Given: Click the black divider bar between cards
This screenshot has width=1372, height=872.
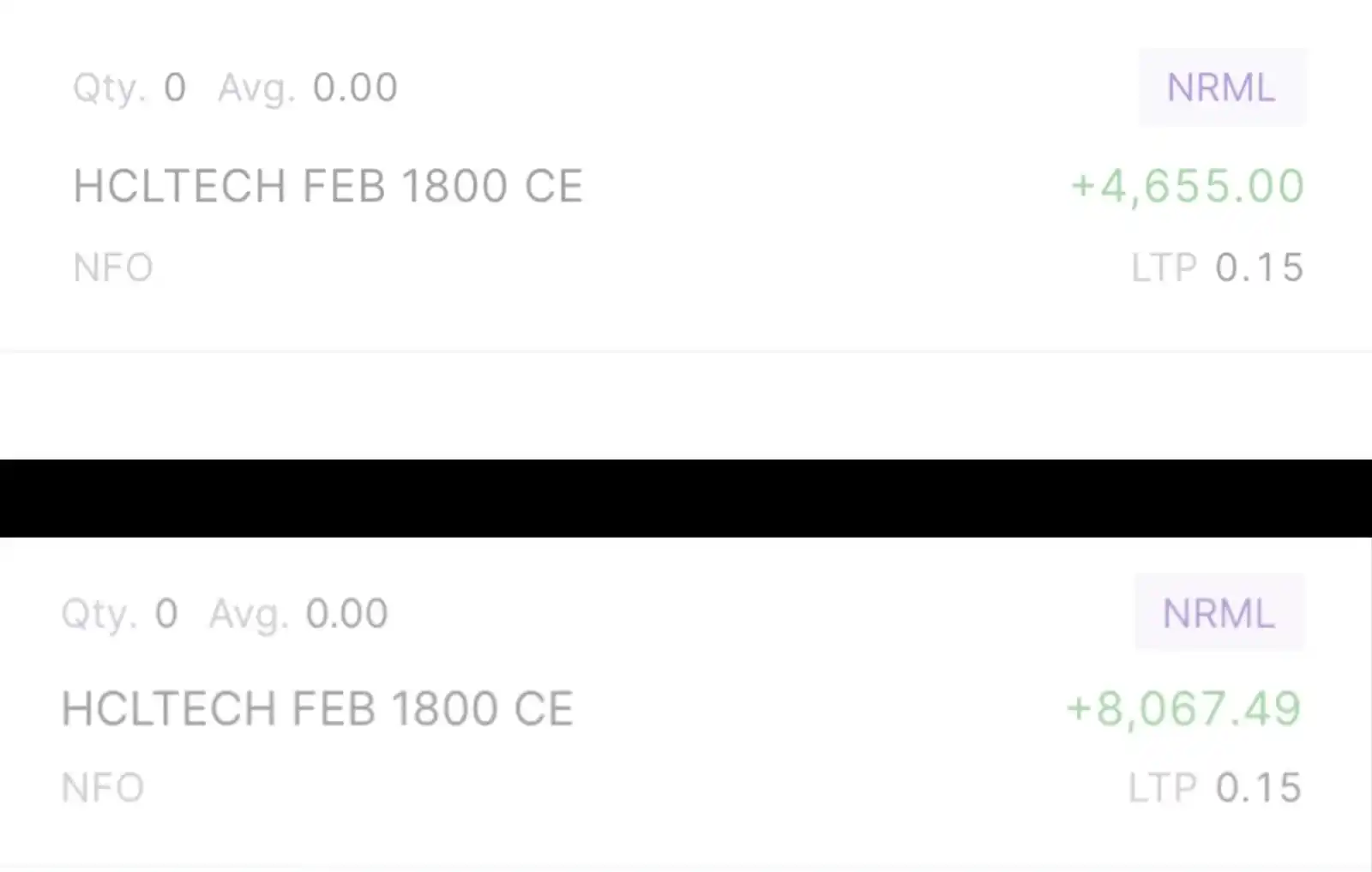Looking at the screenshot, I should pyautogui.click(x=686, y=498).
